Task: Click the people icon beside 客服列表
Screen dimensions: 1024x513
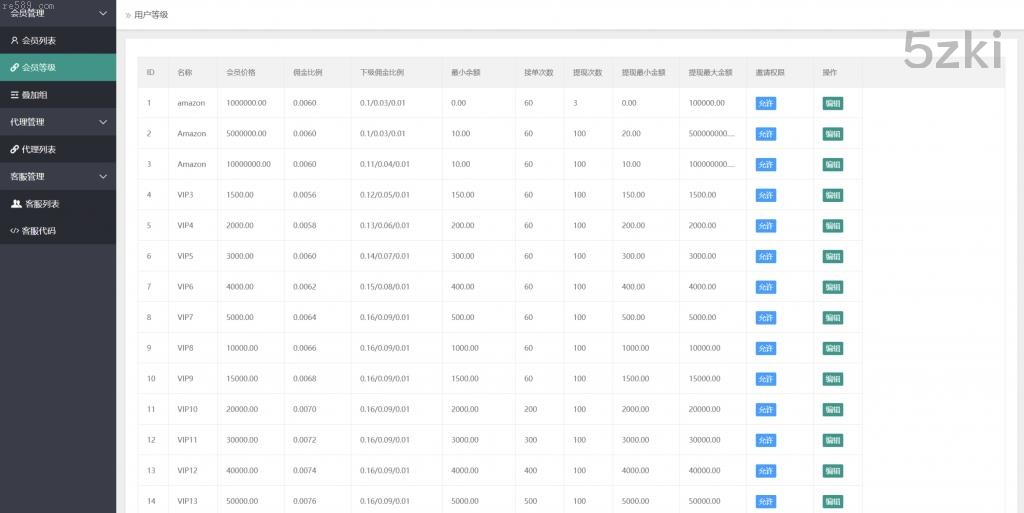Action: click(x=16, y=204)
